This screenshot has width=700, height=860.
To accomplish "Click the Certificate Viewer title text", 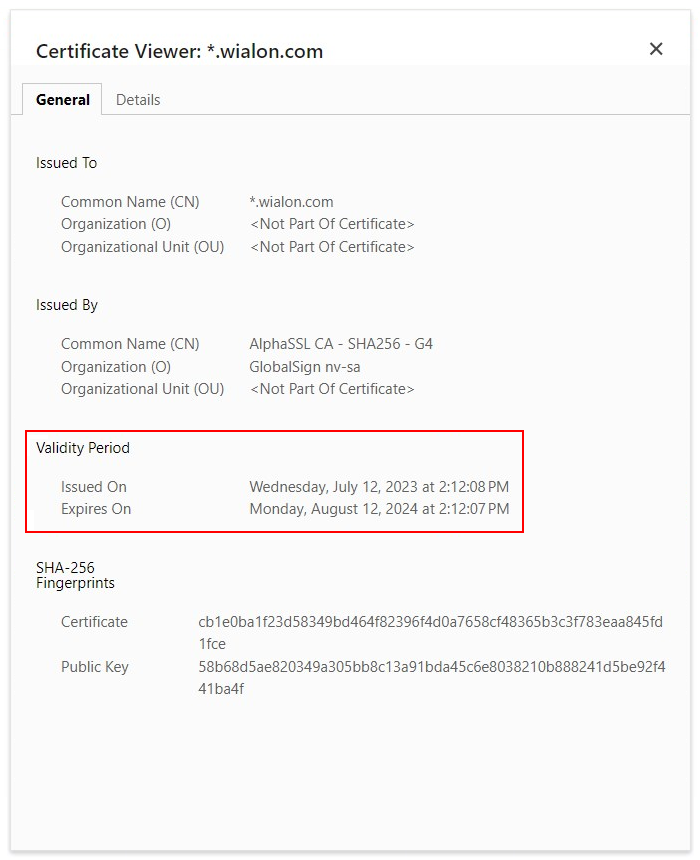I will click(x=179, y=51).
